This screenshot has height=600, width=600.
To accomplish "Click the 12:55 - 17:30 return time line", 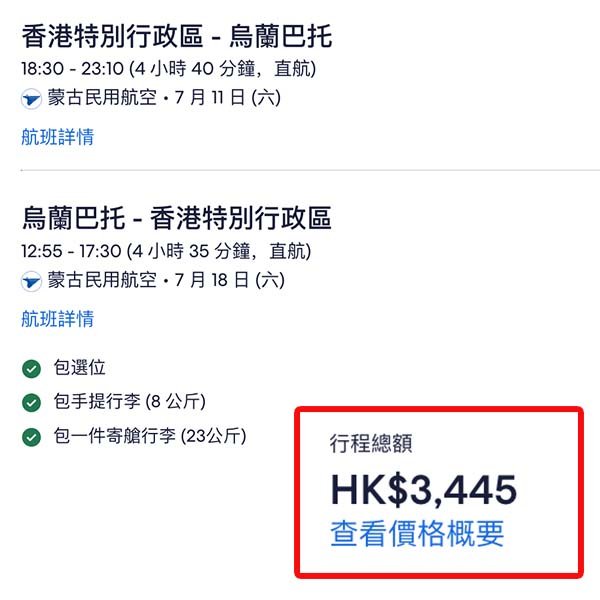I will pos(165,251).
